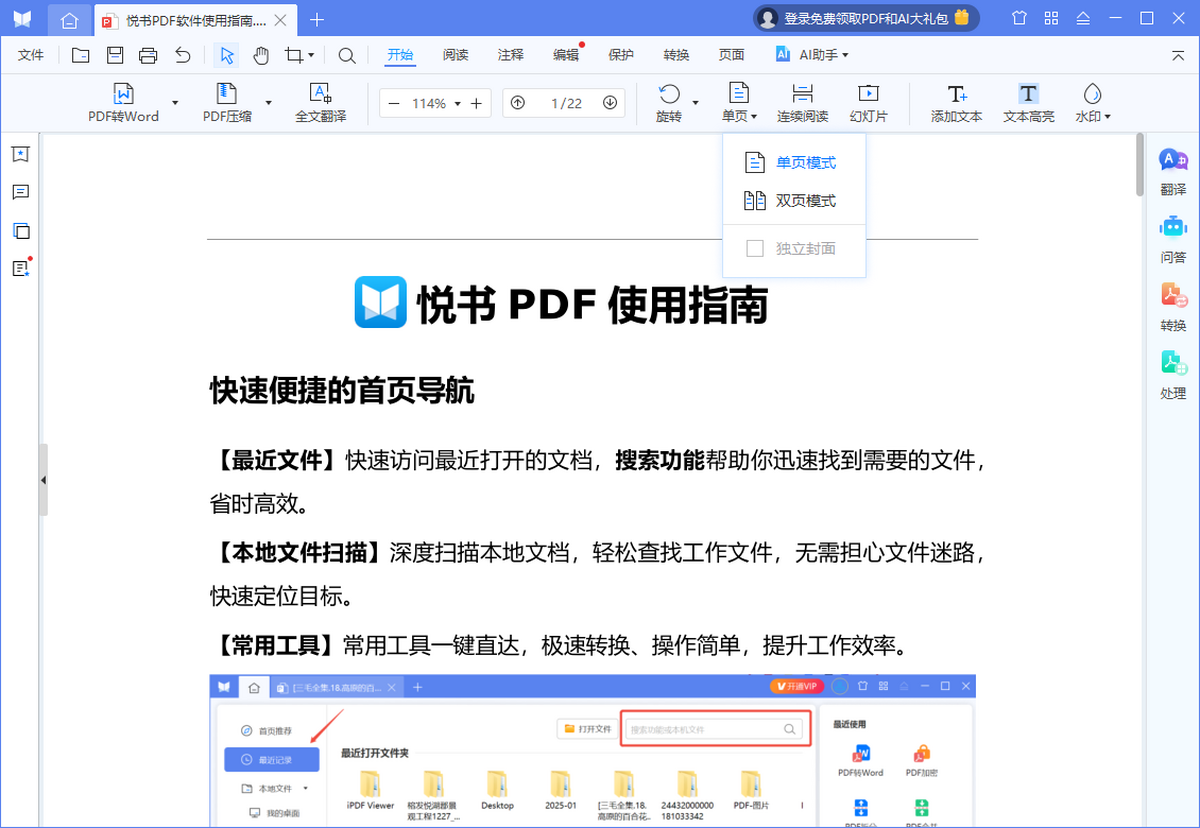Image resolution: width=1200 pixels, height=828 pixels.
Task: Open the comments panel in left sidebar
Action: pyautogui.click(x=20, y=192)
